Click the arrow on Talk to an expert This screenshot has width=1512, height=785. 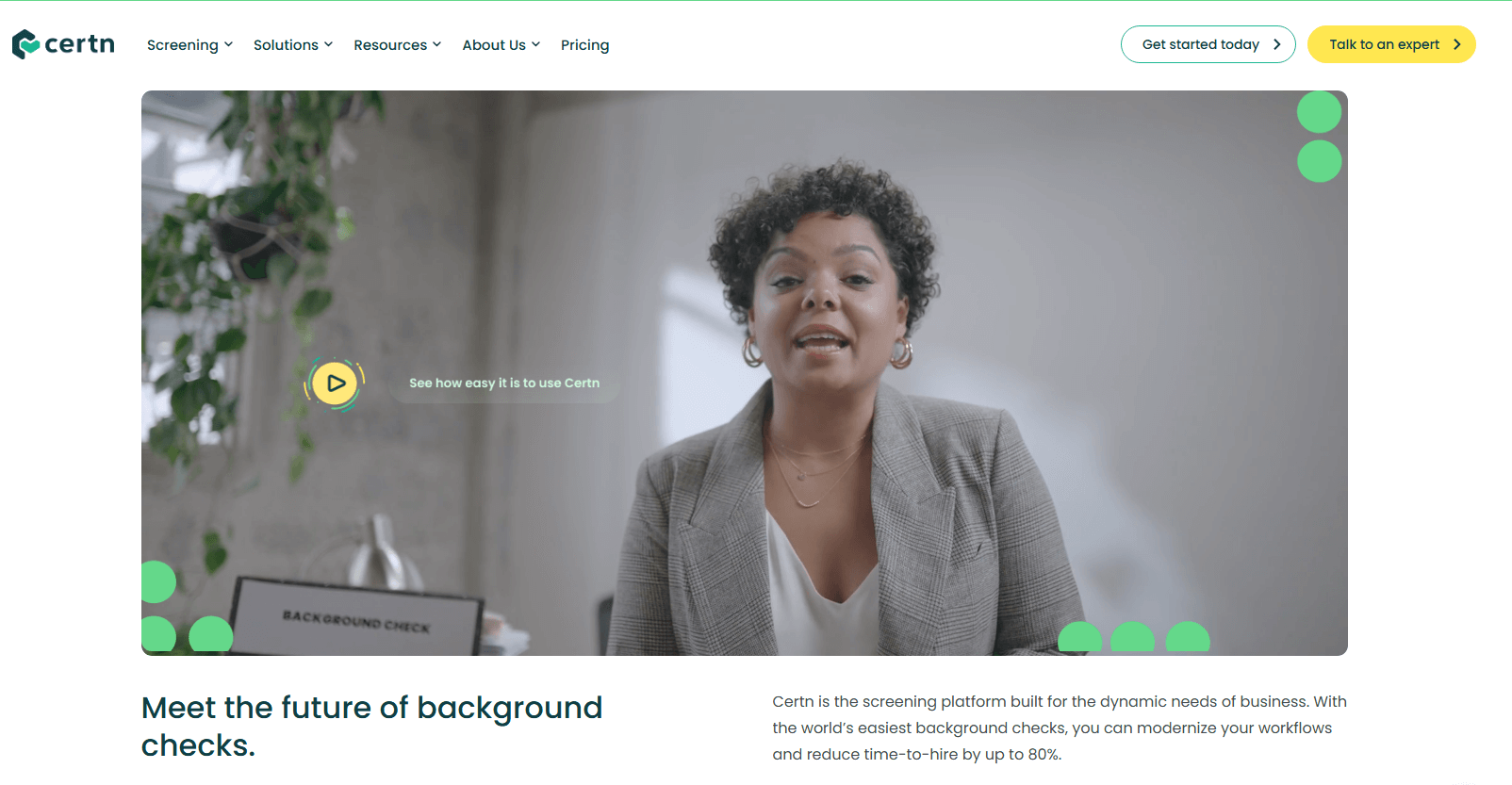point(1457,44)
